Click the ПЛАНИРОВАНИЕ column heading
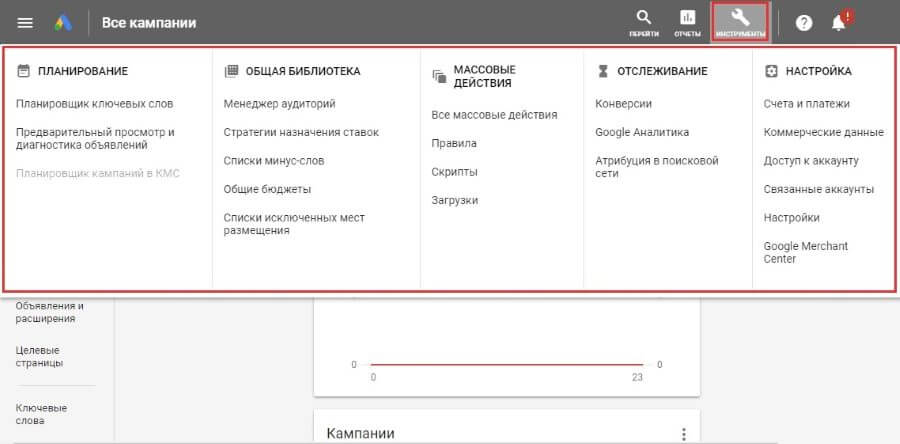 click(x=83, y=71)
